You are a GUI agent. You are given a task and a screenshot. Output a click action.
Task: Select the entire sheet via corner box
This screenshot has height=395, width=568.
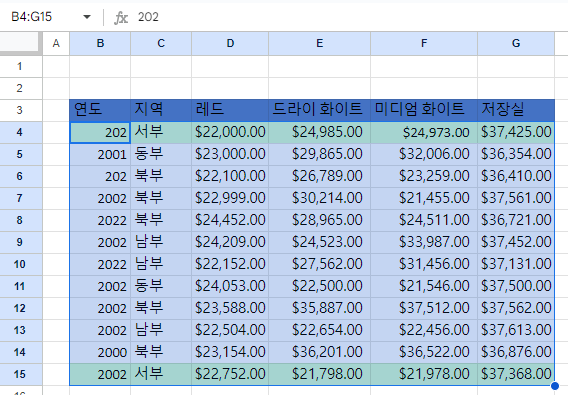pos(21,44)
